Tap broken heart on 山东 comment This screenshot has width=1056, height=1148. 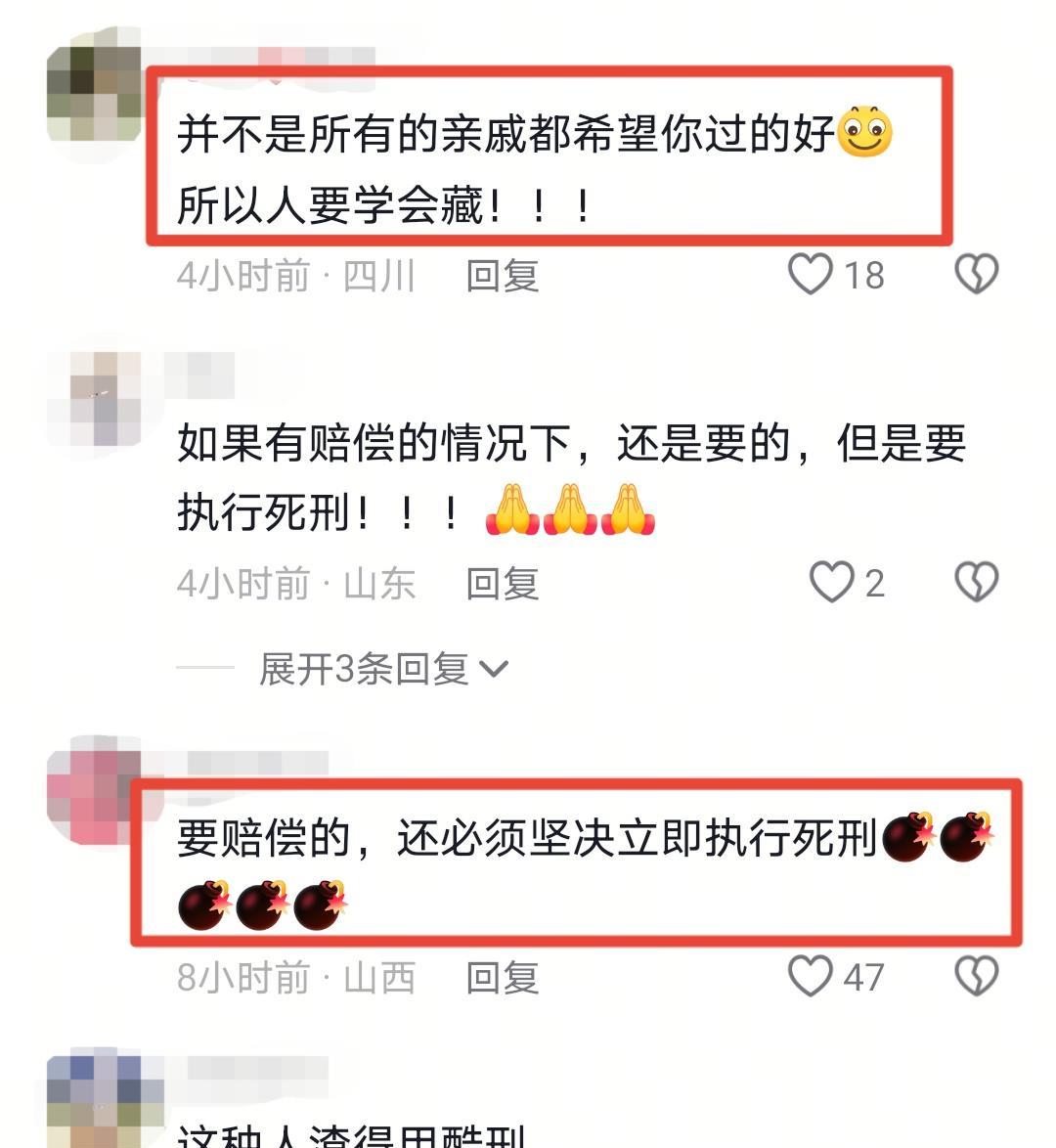click(976, 583)
